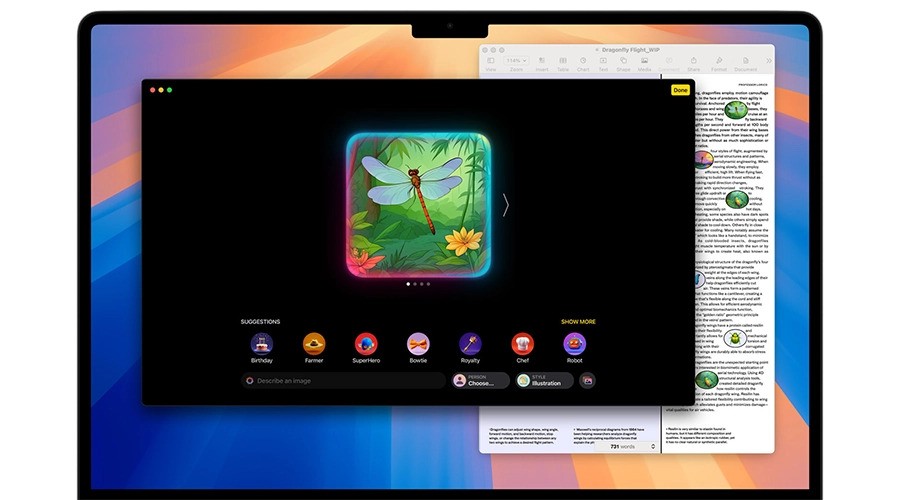
Task: Open the Share toolbar item in Pages
Action: pyautogui.click(x=693, y=64)
